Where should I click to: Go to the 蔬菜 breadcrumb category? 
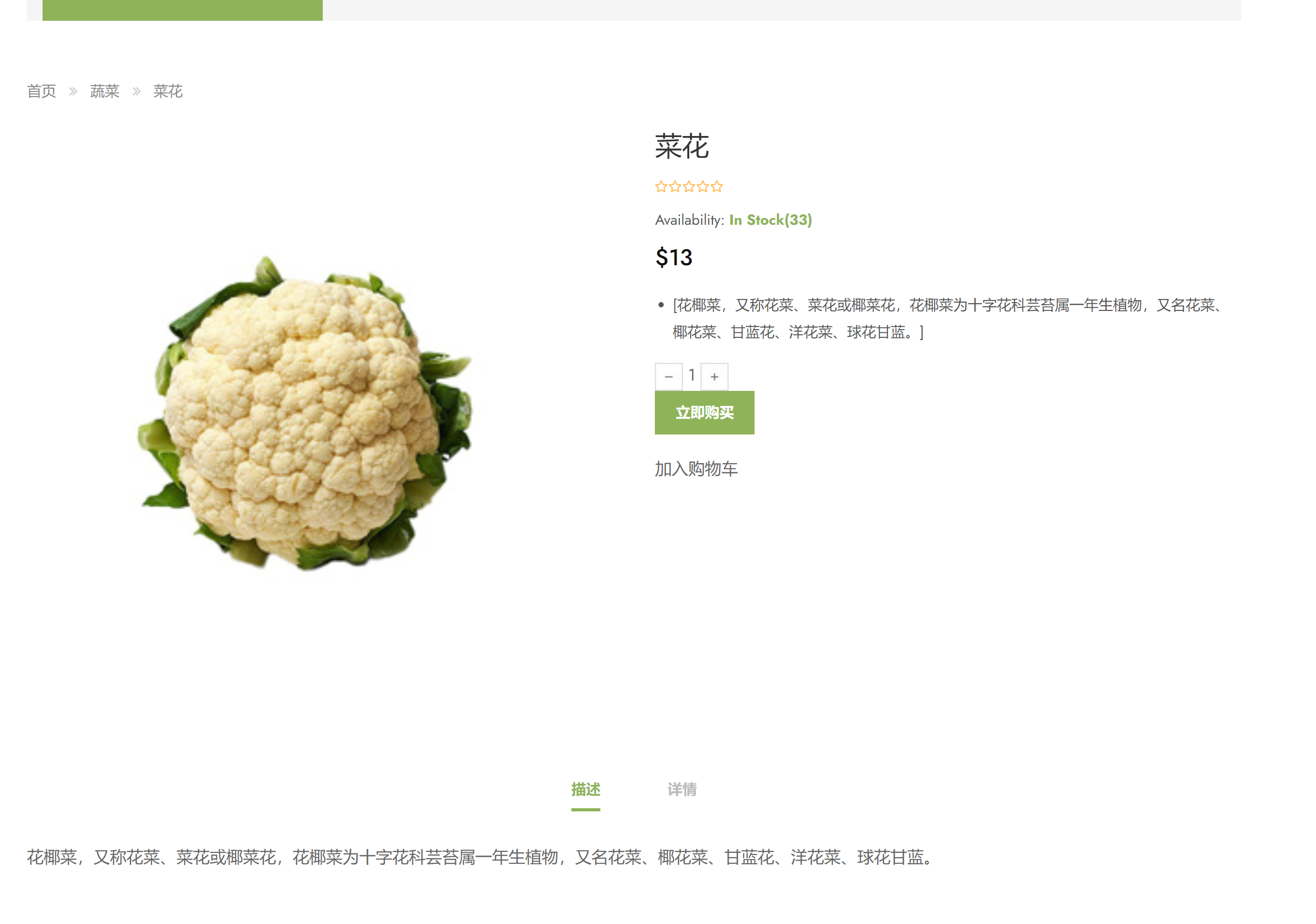pos(104,91)
